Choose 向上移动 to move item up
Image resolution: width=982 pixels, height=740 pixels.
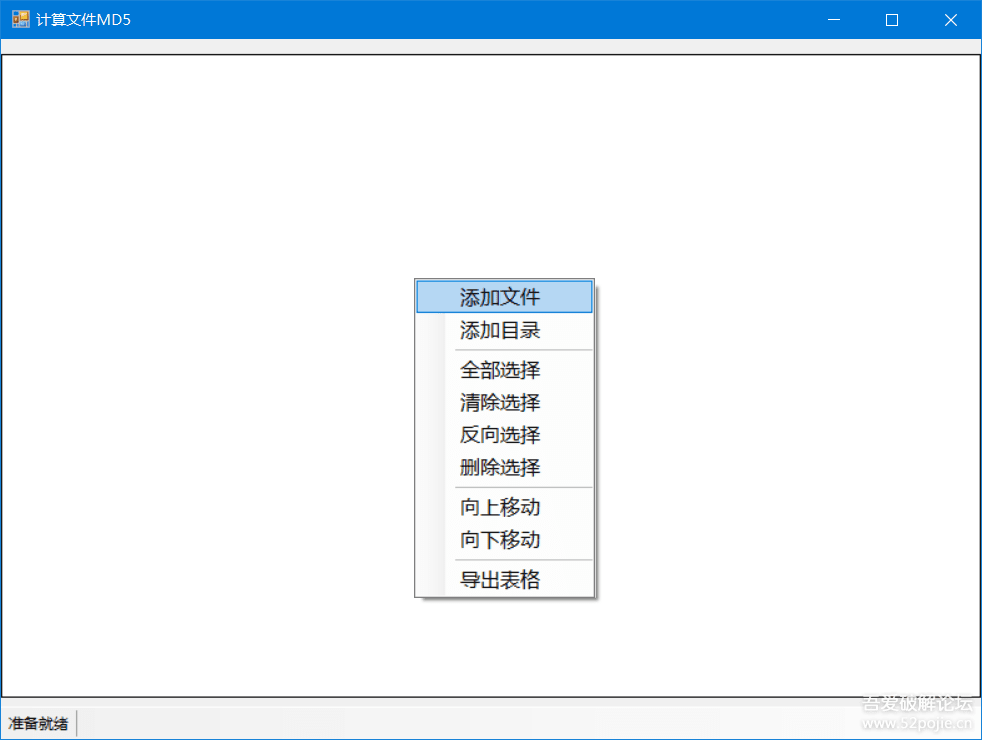point(500,507)
